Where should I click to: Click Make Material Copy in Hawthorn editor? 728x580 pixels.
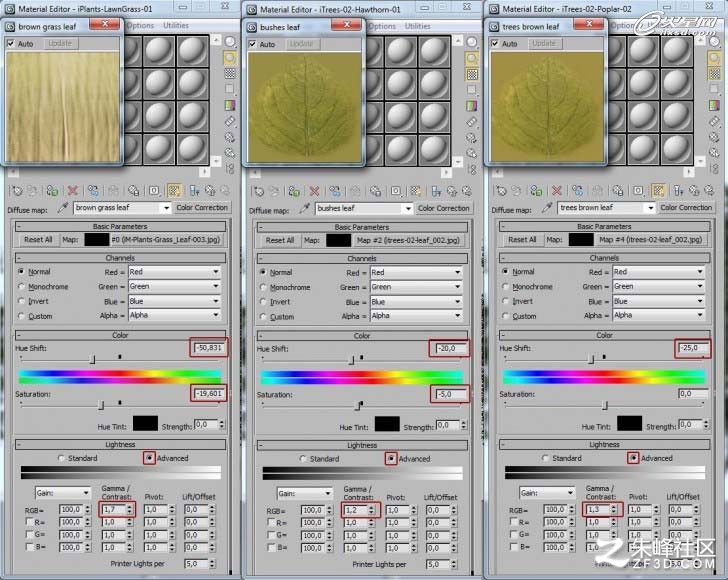pos(335,191)
